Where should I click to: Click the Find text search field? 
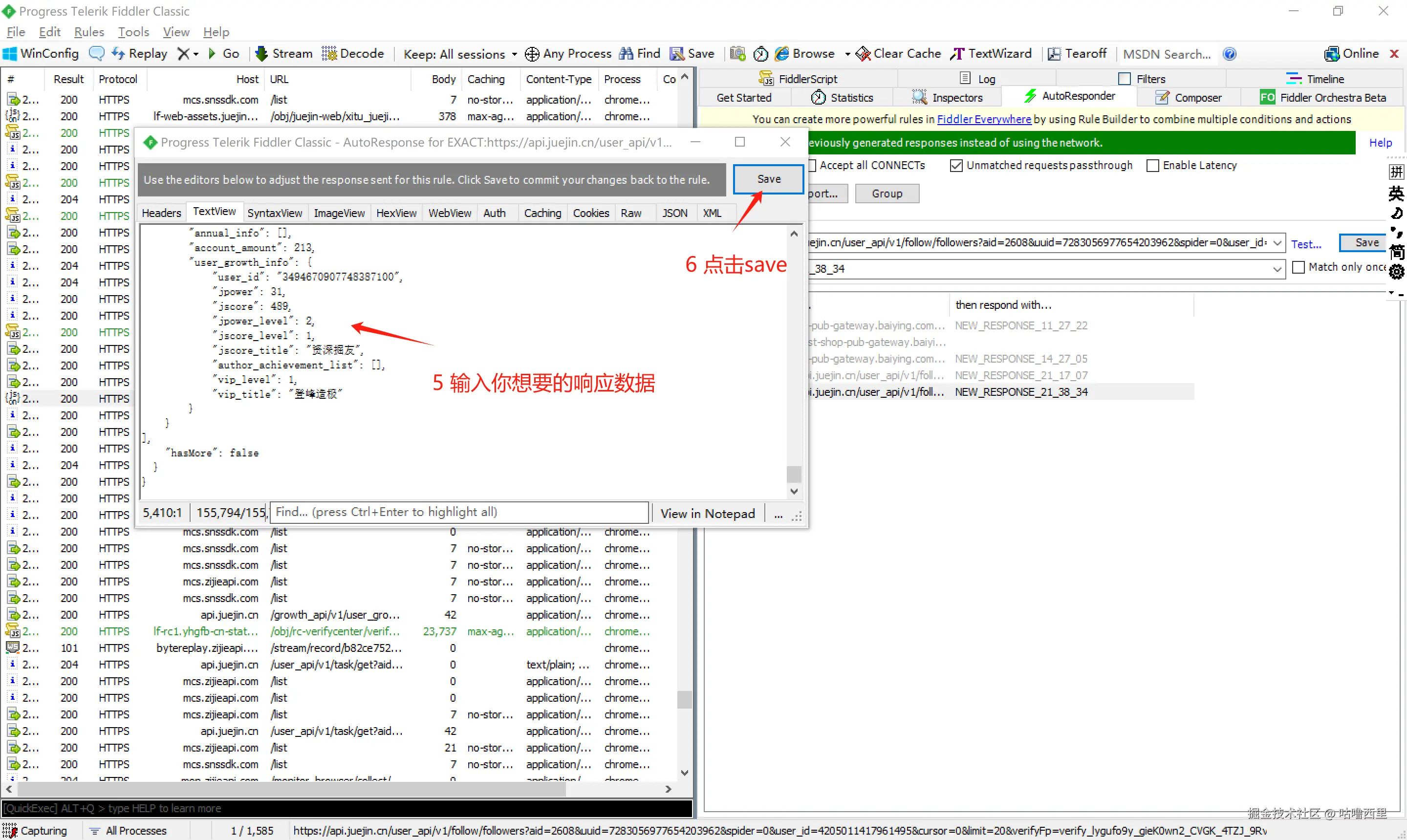459,512
